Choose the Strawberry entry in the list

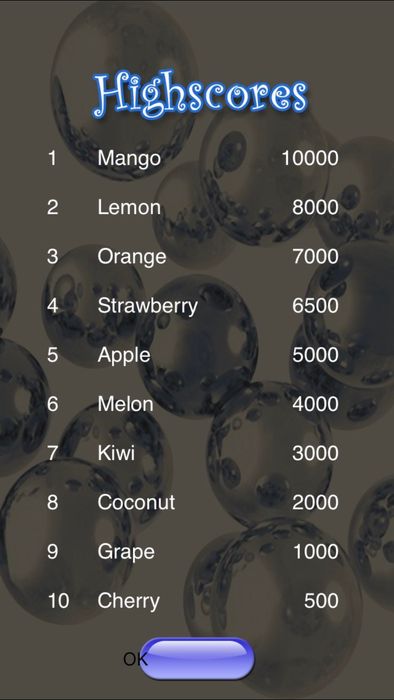[147, 307]
